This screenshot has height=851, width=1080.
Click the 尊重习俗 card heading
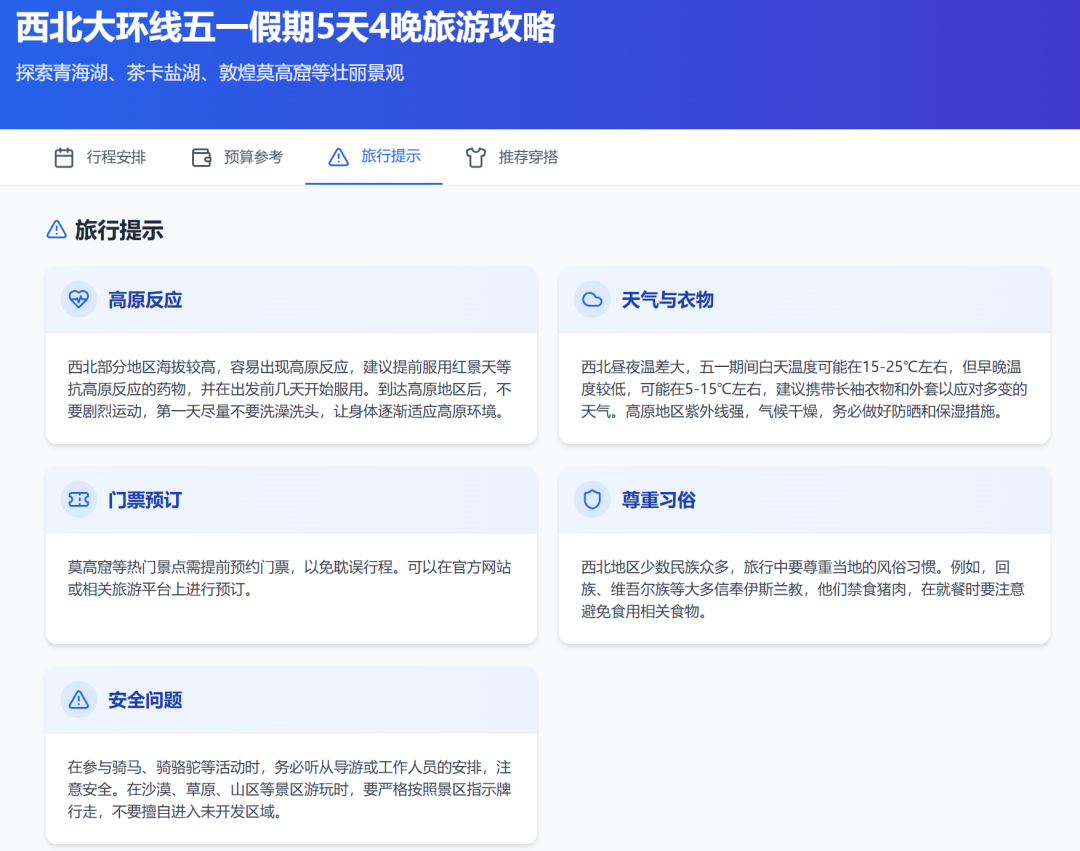tap(658, 500)
